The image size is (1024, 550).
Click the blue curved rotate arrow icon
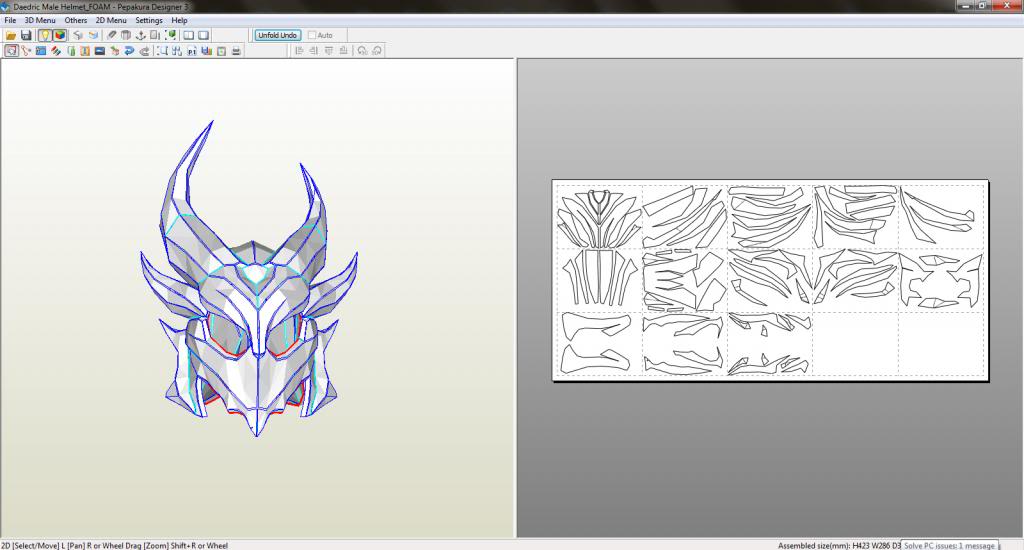(x=129, y=51)
